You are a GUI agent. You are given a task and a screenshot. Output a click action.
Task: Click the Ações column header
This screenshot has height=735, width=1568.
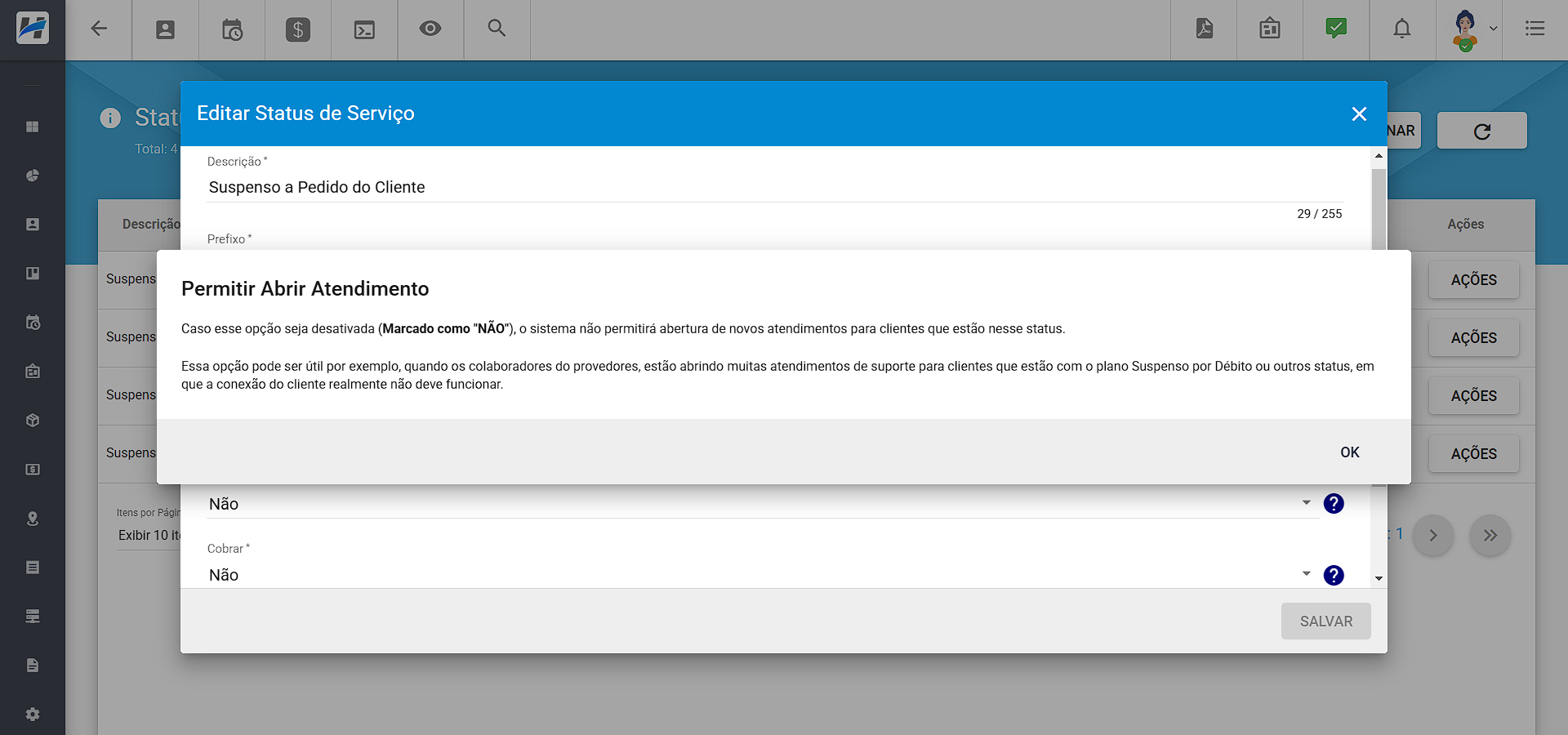(x=1465, y=225)
